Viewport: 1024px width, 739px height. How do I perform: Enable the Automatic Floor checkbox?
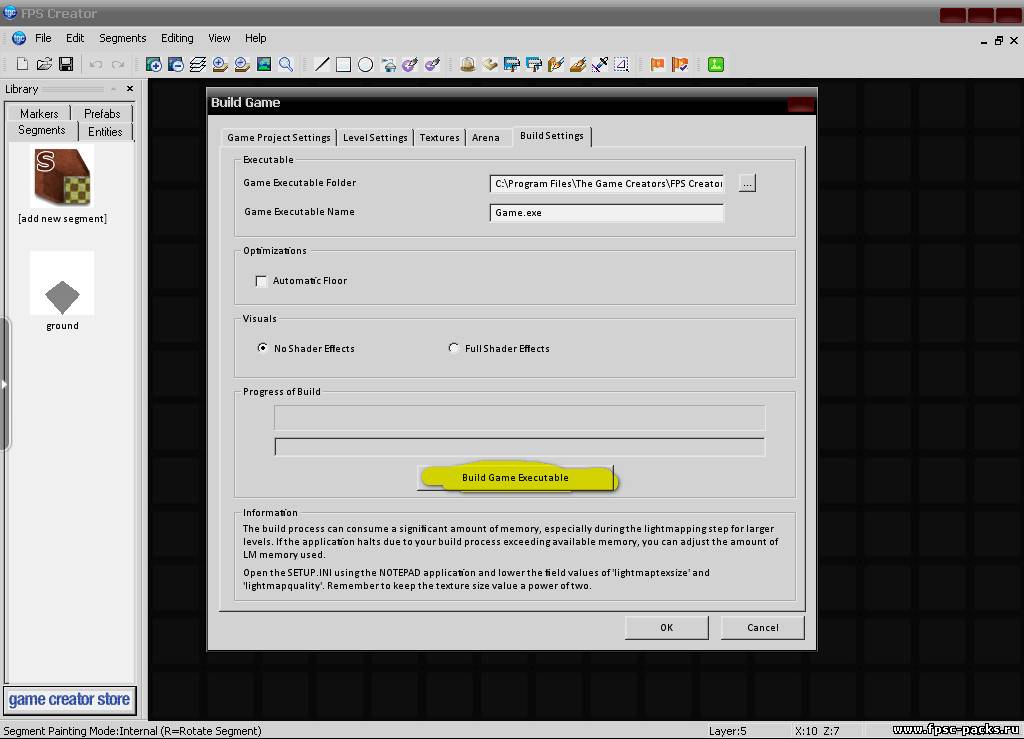(262, 281)
